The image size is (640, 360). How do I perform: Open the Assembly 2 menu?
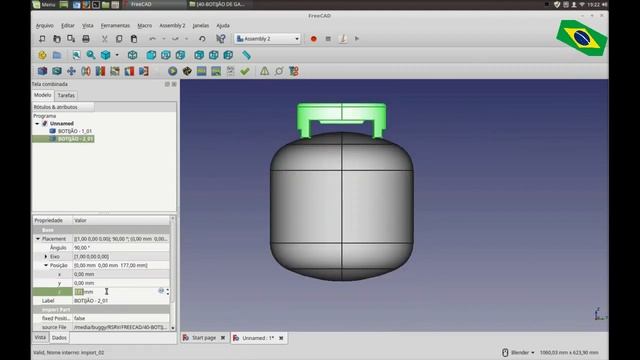point(172,25)
